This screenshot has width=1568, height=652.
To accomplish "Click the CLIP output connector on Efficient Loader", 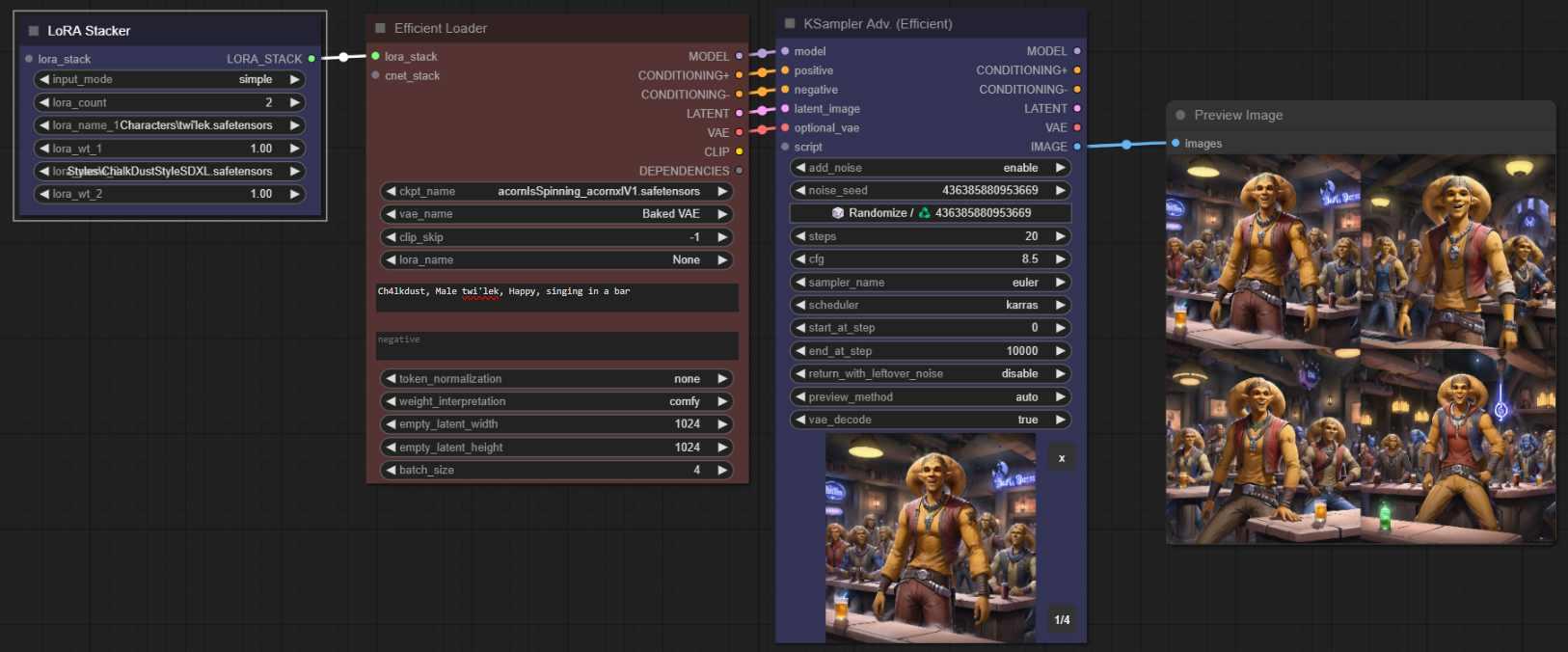I will point(740,151).
